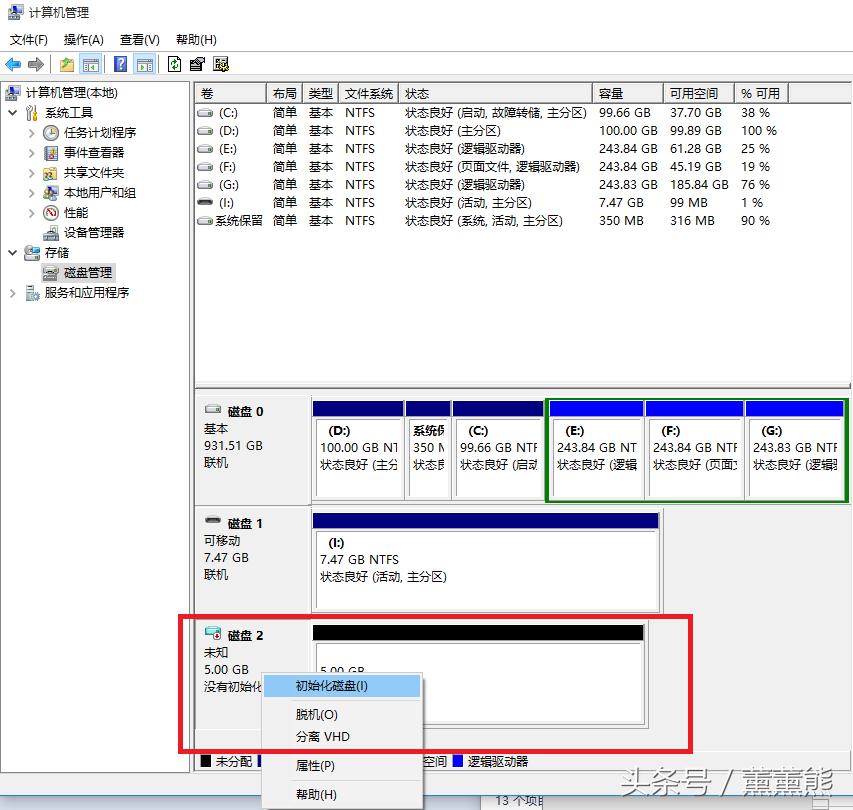Click the black 未分配 legend swatch
This screenshot has width=853, height=810.
click(x=206, y=762)
